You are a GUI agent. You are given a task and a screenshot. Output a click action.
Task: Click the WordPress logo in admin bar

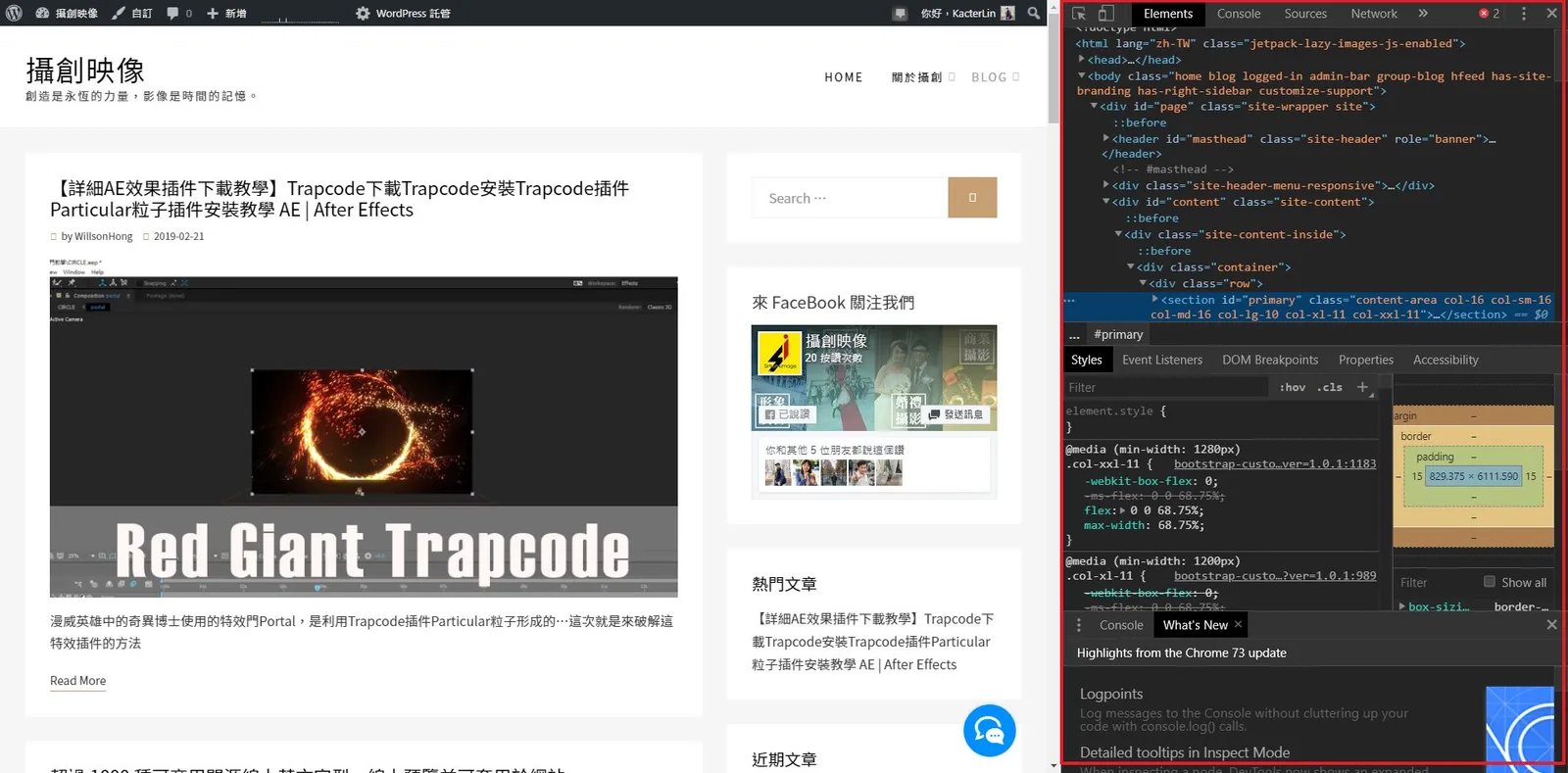point(14,13)
